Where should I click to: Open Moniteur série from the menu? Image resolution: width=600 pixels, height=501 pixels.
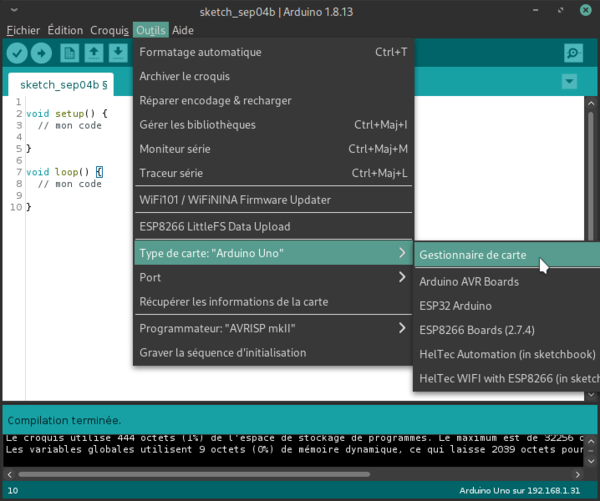[273, 149]
